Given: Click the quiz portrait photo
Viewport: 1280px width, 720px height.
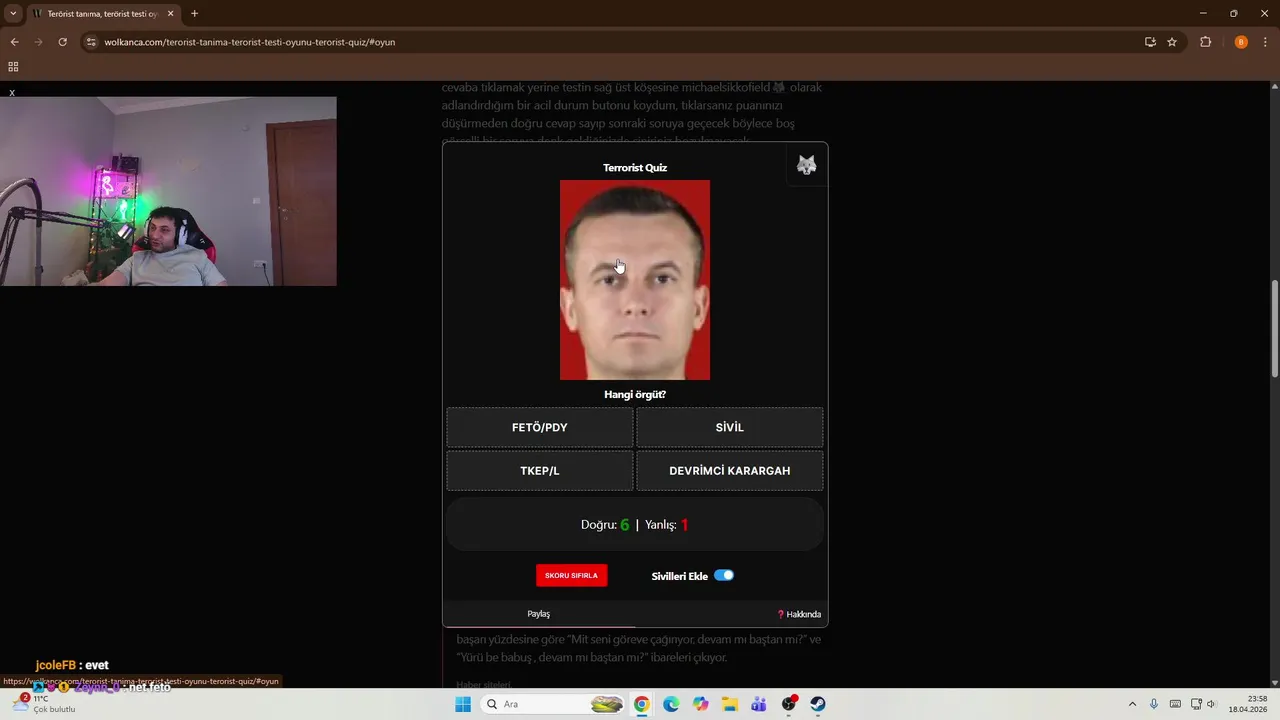Looking at the screenshot, I should pyautogui.click(x=635, y=280).
